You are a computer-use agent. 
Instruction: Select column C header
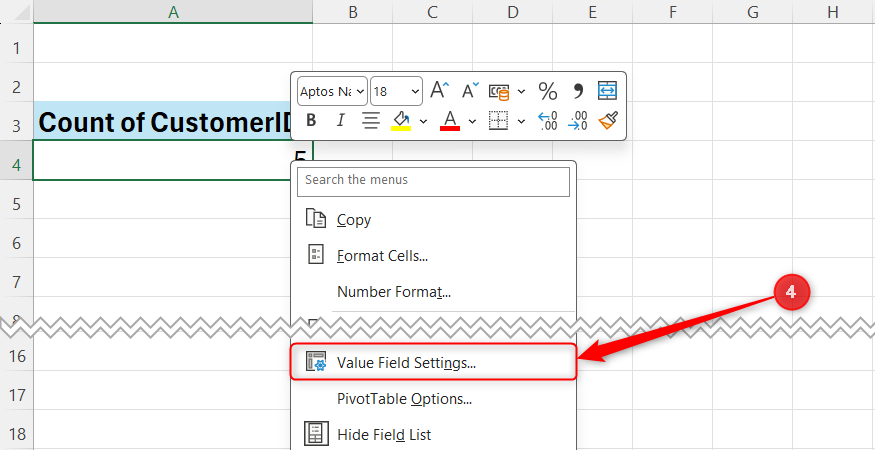point(432,12)
